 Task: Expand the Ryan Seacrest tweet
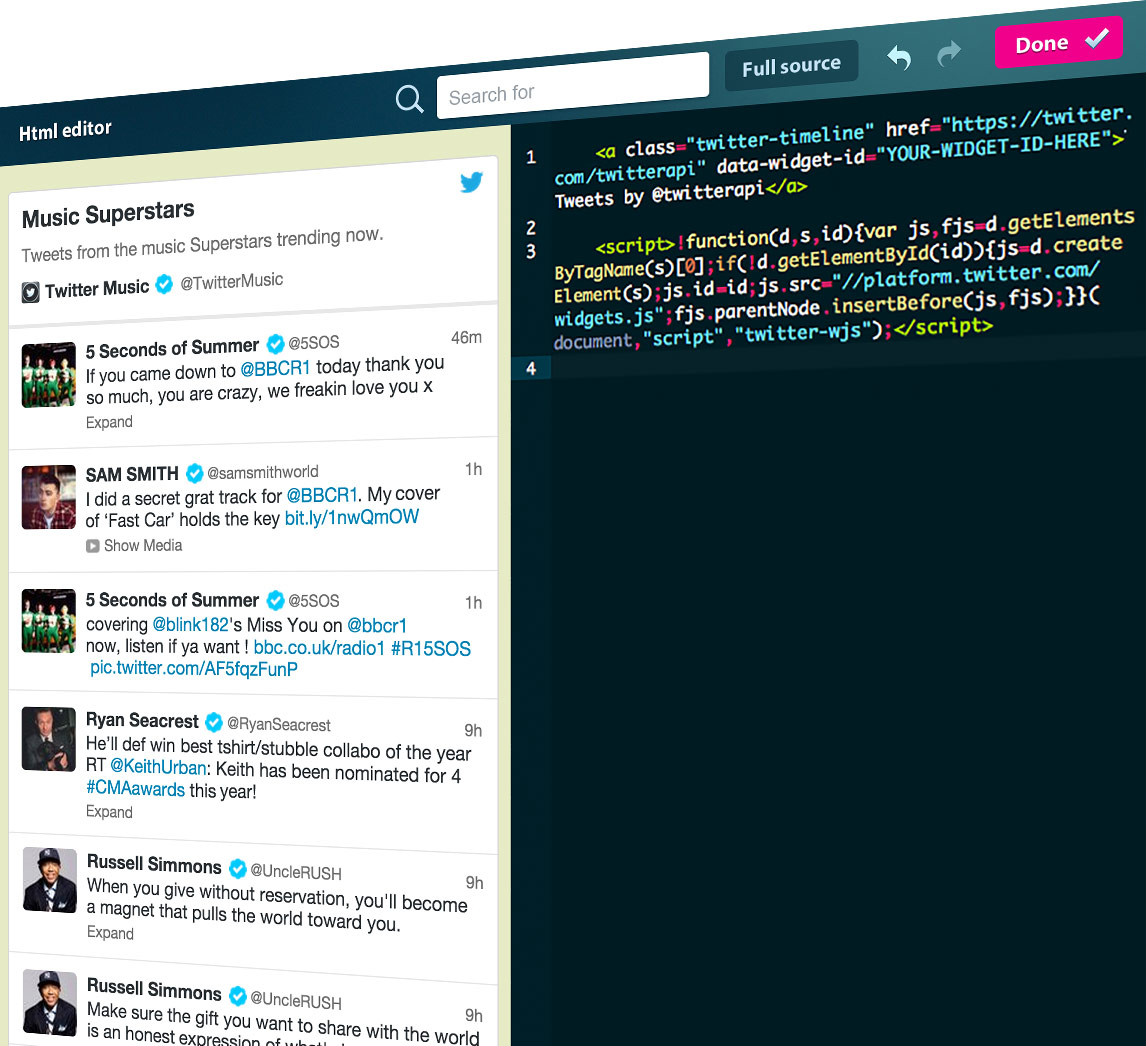coord(109,812)
